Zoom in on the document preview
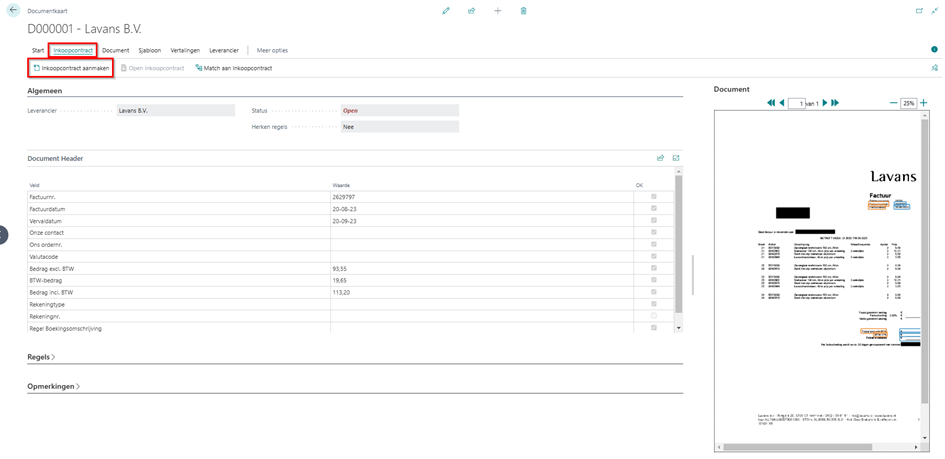The image size is (945, 459). point(924,103)
